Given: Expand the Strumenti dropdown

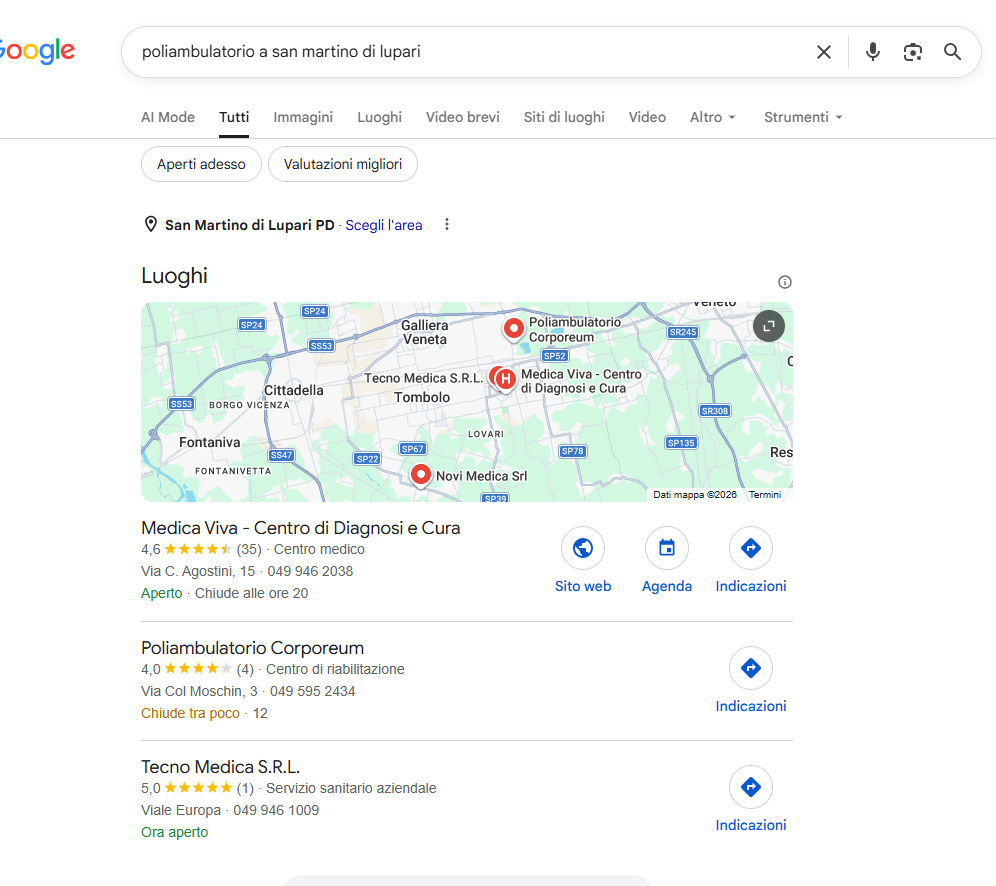Looking at the screenshot, I should [x=803, y=117].
